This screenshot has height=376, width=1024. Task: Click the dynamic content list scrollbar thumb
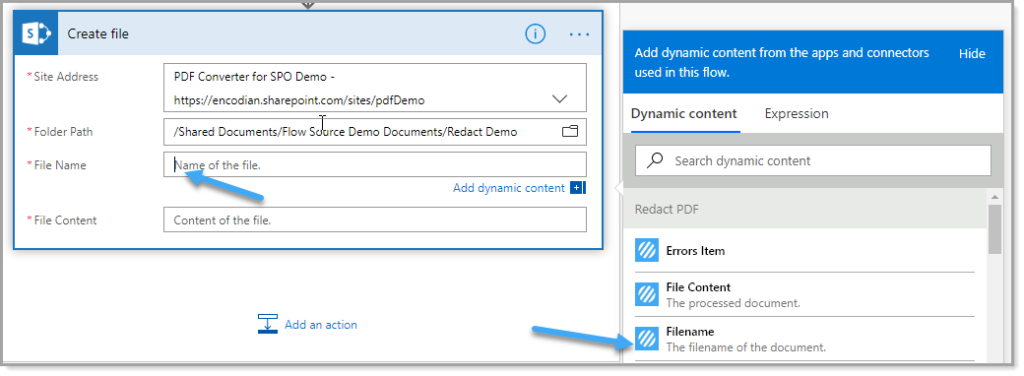[x=995, y=229]
